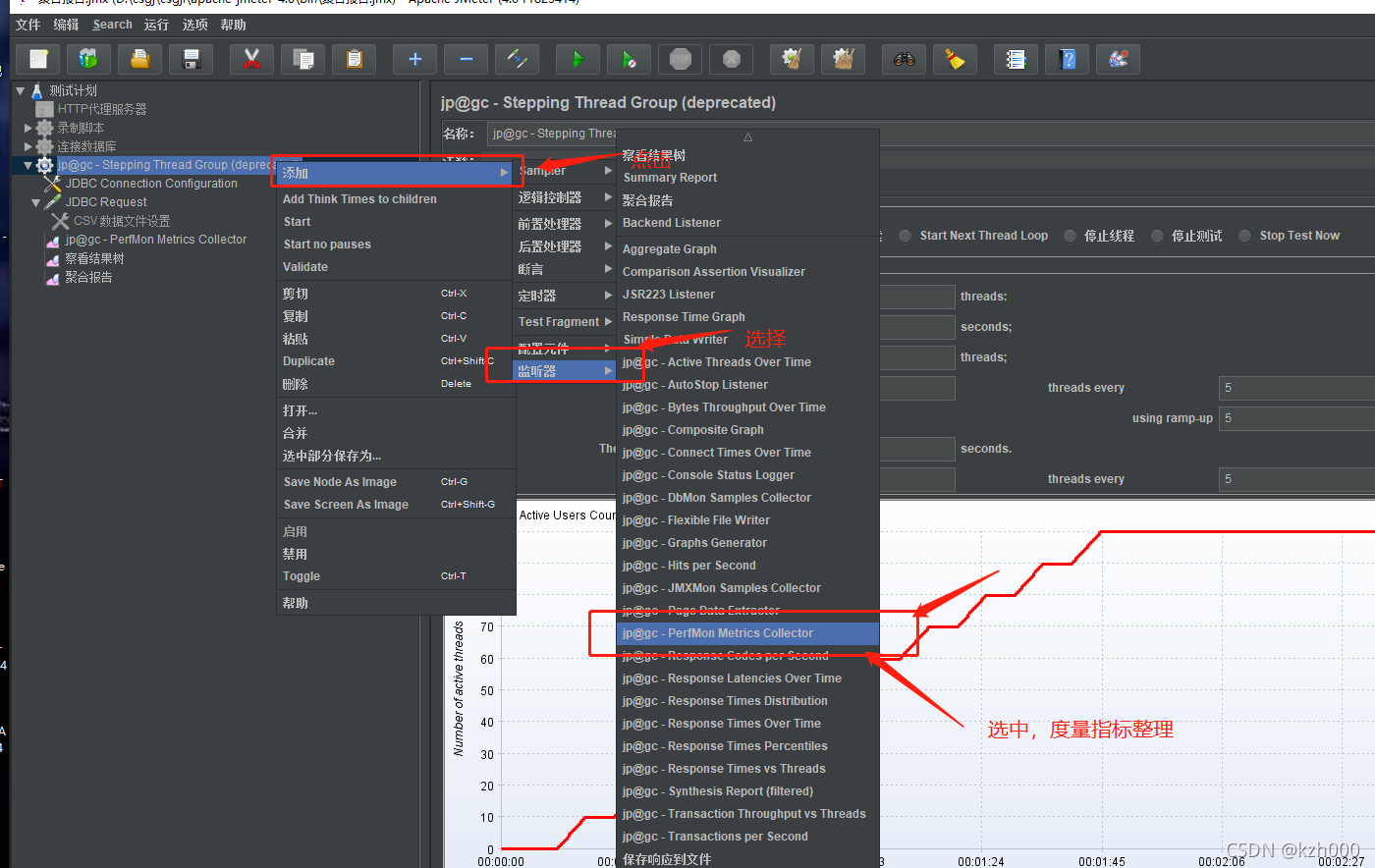Screen dimensions: 1375x868
Task: Click the Stop toolbar icon
Action: click(x=681, y=60)
